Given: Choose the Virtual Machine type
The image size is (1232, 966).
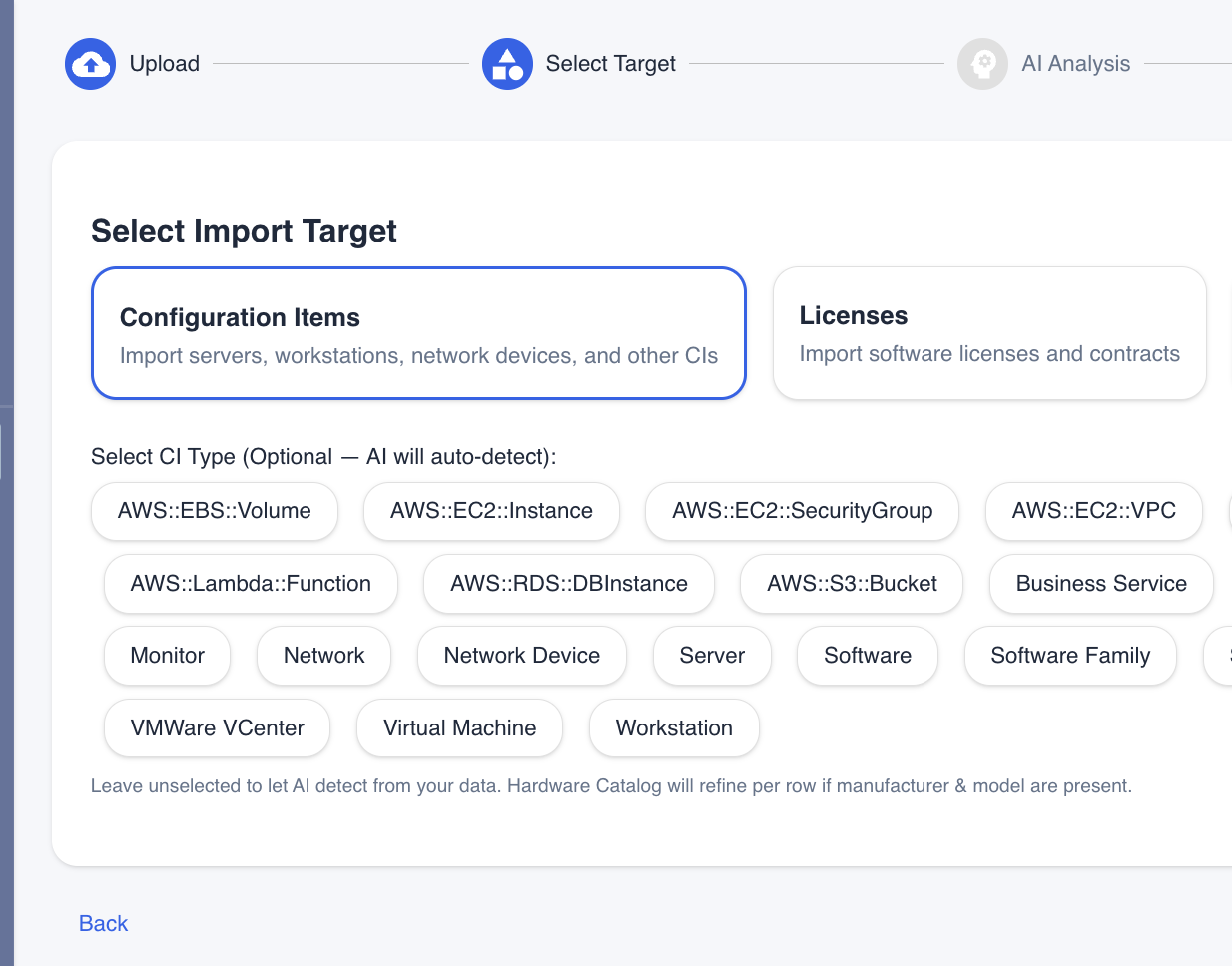Looking at the screenshot, I should click(x=459, y=728).
